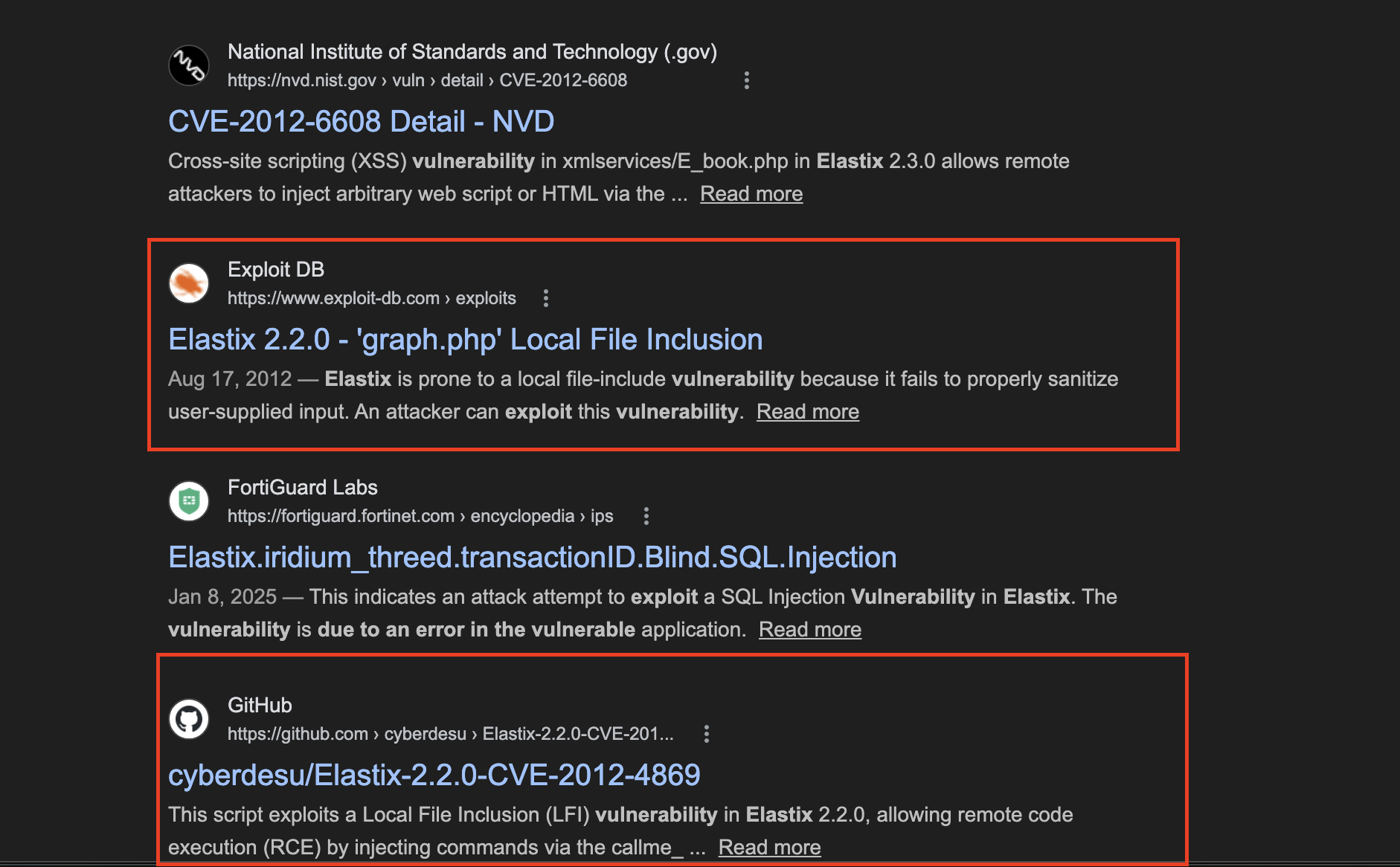Click the FortiGuard Labs shield favicon

click(189, 501)
